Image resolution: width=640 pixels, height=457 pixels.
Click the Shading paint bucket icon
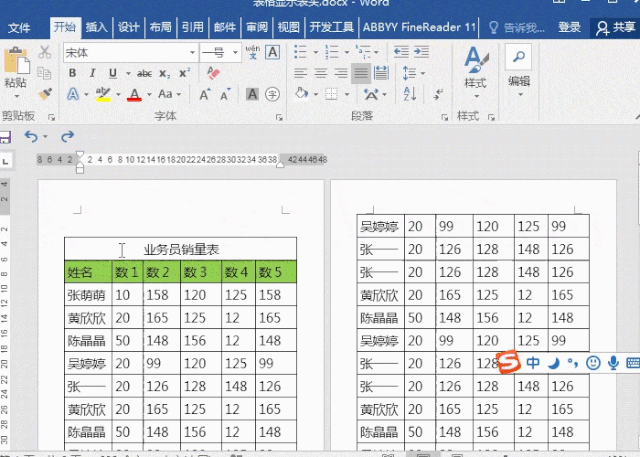301,94
